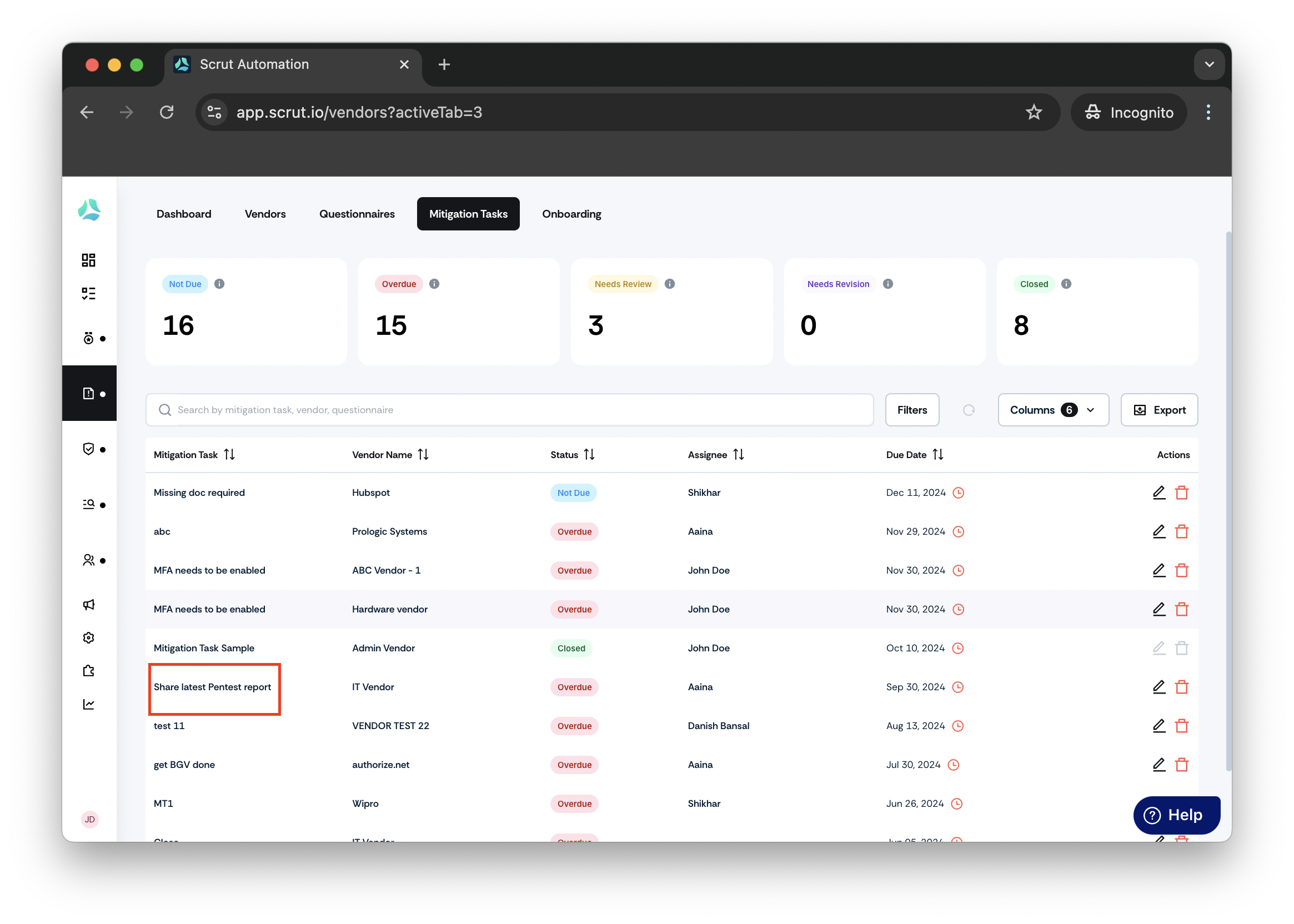Click the checklist icon in the sidebar
The image size is (1294, 924).
click(x=88, y=294)
